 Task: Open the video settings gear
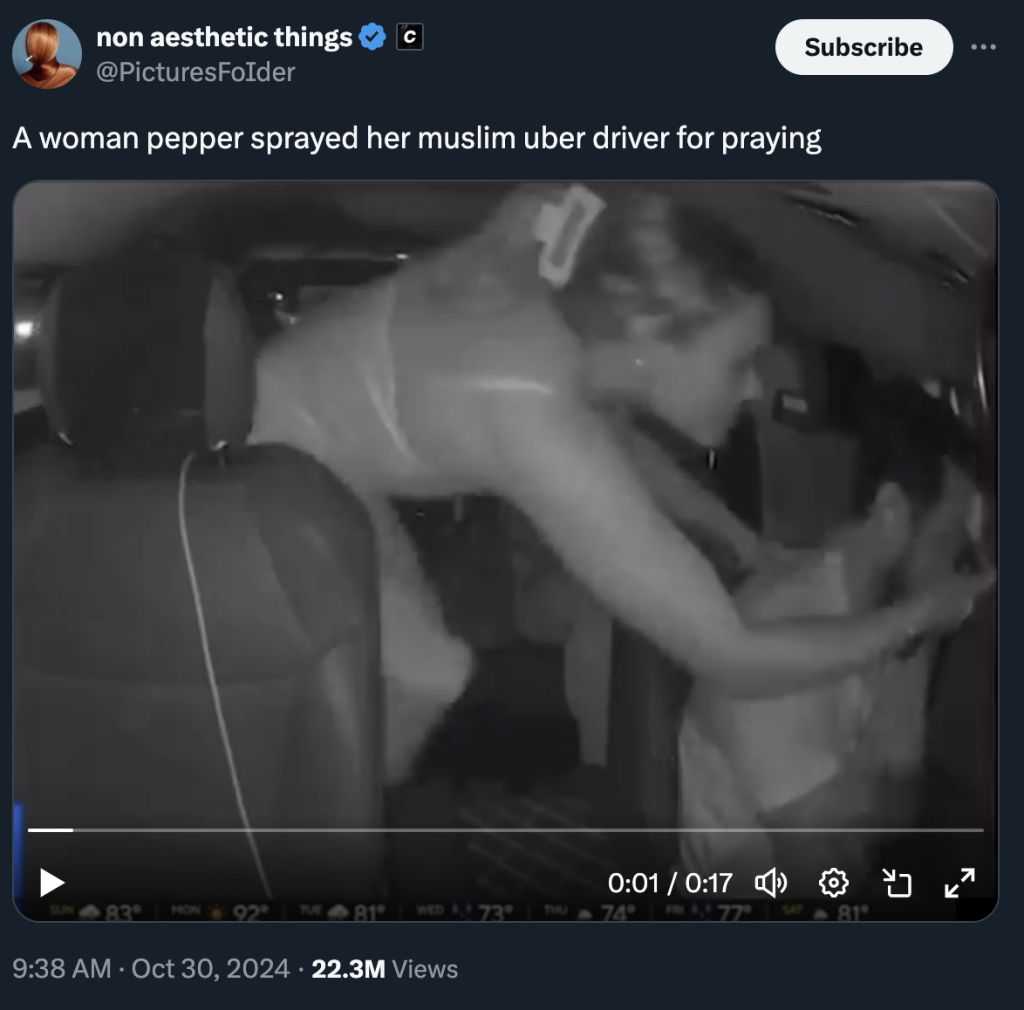pyautogui.click(x=833, y=883)
